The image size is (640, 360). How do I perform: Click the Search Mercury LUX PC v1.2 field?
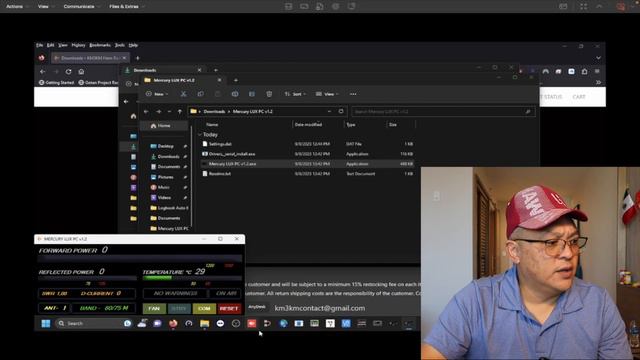coord(443,111)
